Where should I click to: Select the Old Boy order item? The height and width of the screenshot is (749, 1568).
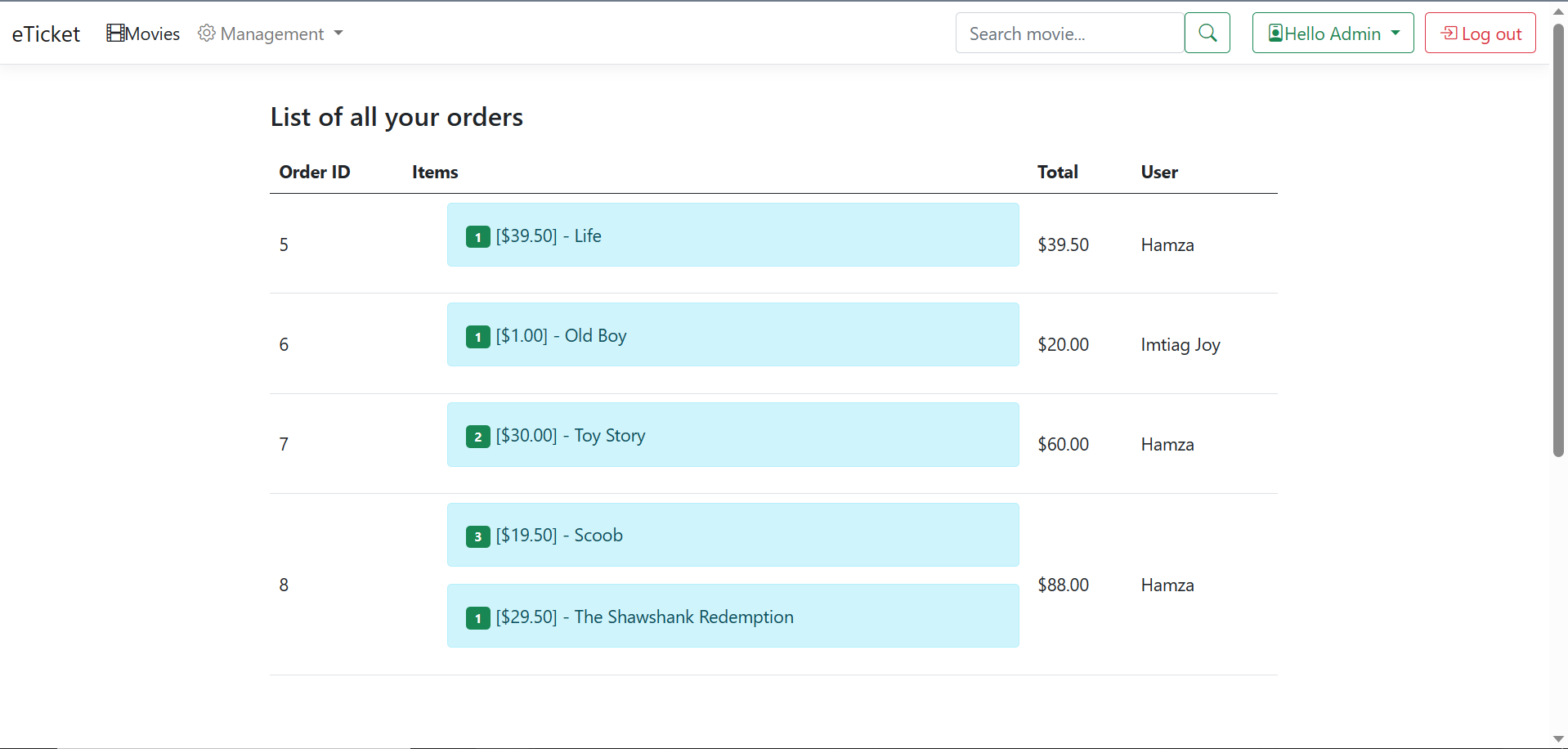click(x=732, y=334)
